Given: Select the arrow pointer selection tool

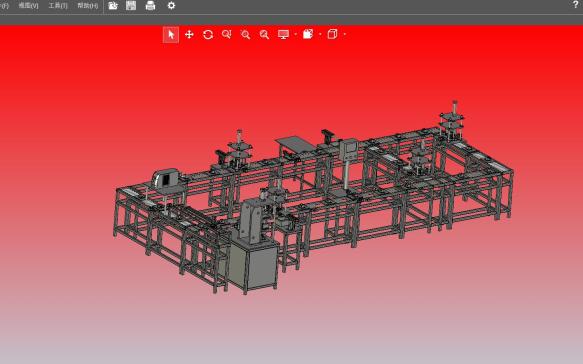Looking at the screenshot, I should (171, 35).
